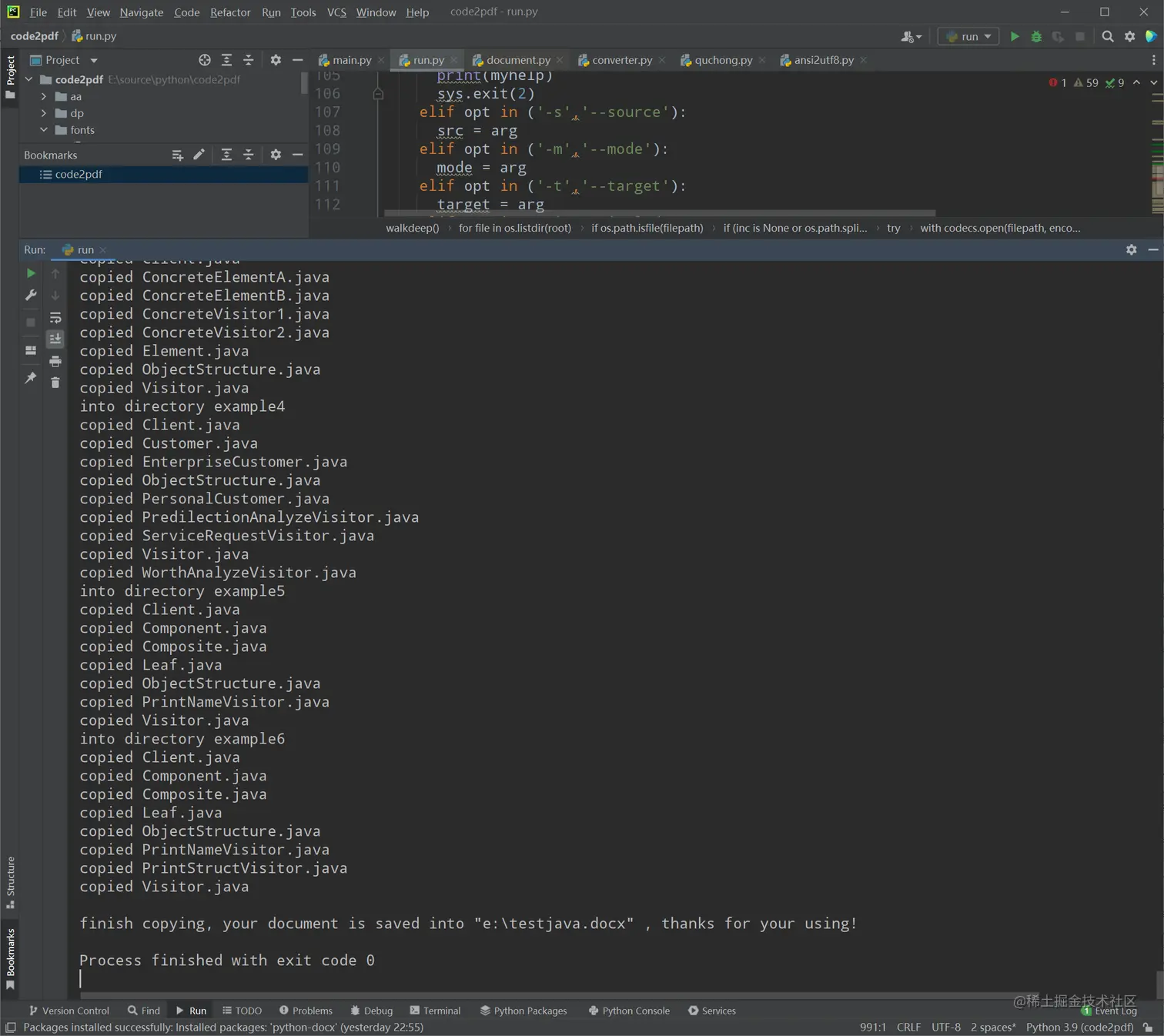1164x1036 pixels.
Task: Click the Run console vertical scrollbar thumb
Action: [x=1159, y=984]
